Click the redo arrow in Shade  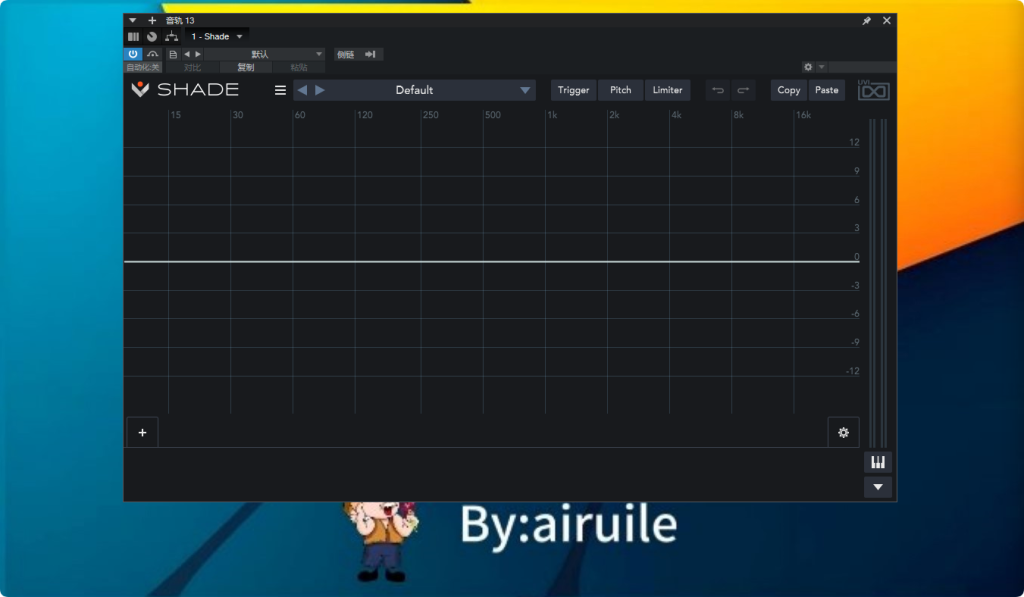743,90
